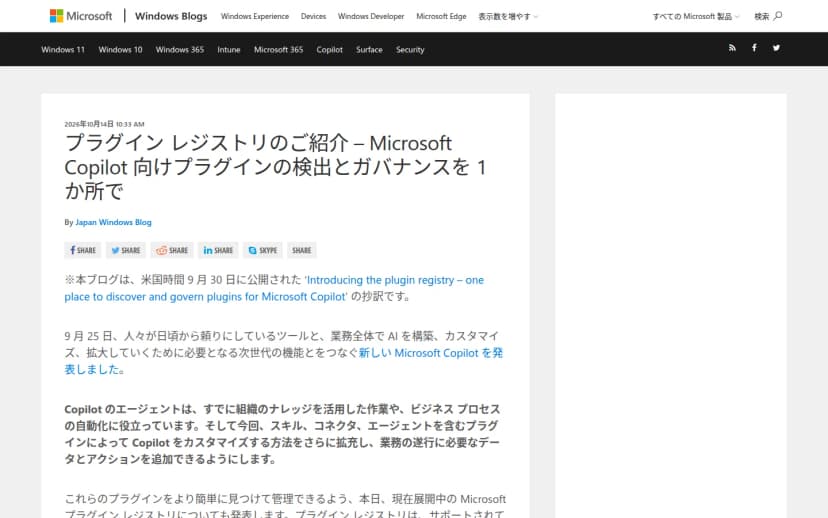Select Intune in the black nav bar
This screenshot has width=828, height=518.
[229, 50]
